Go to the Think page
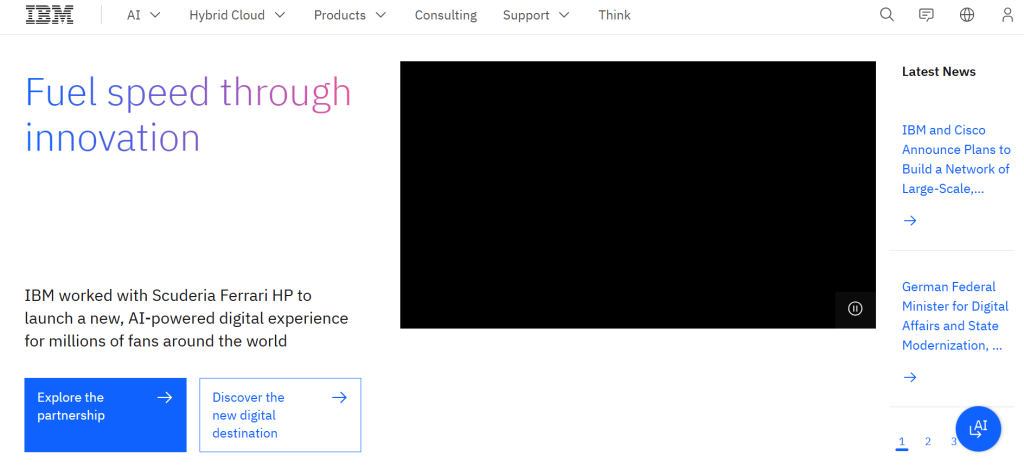Viewport: 1024px width, 469px height. click(x=614, y=15)
